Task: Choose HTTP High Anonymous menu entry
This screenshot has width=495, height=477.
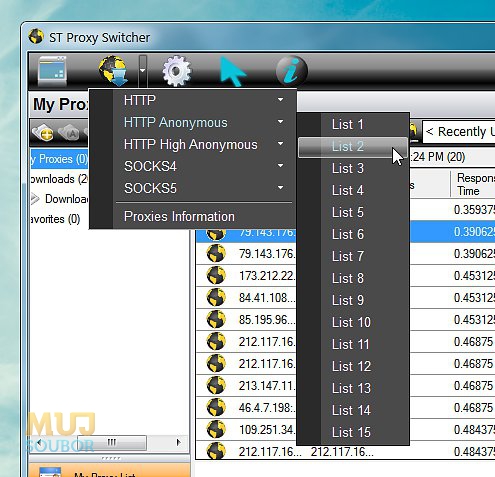Action: (x=190, y=145)
